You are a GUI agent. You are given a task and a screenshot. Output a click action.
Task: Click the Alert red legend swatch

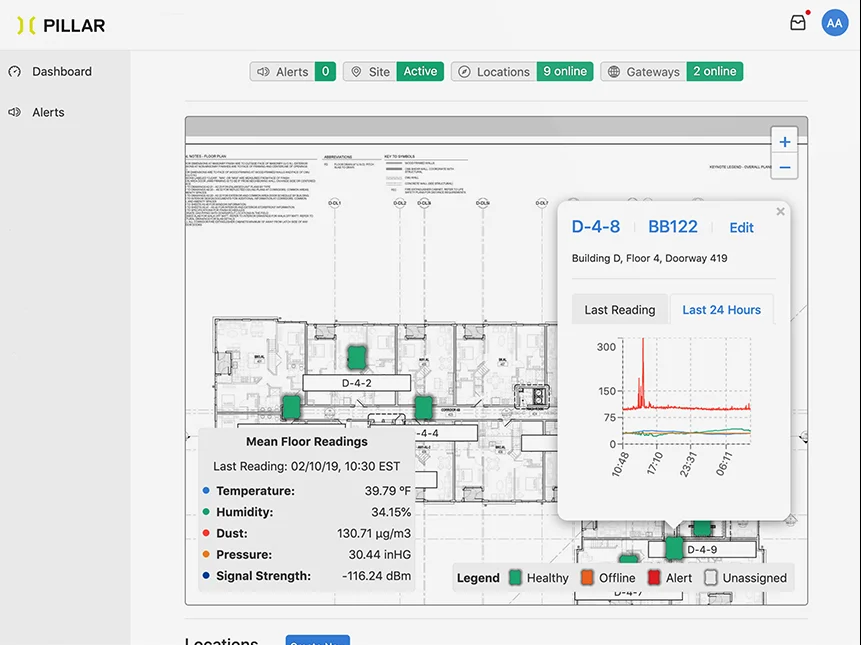[654, 577]
